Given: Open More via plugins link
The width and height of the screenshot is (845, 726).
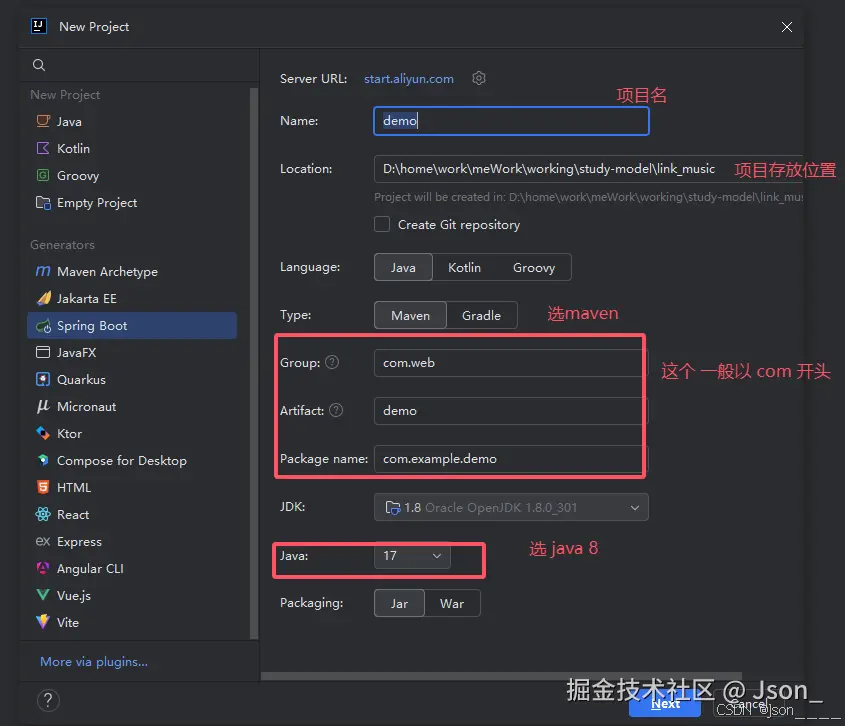Looking at the screenshot, I should (x=94, y=662).
